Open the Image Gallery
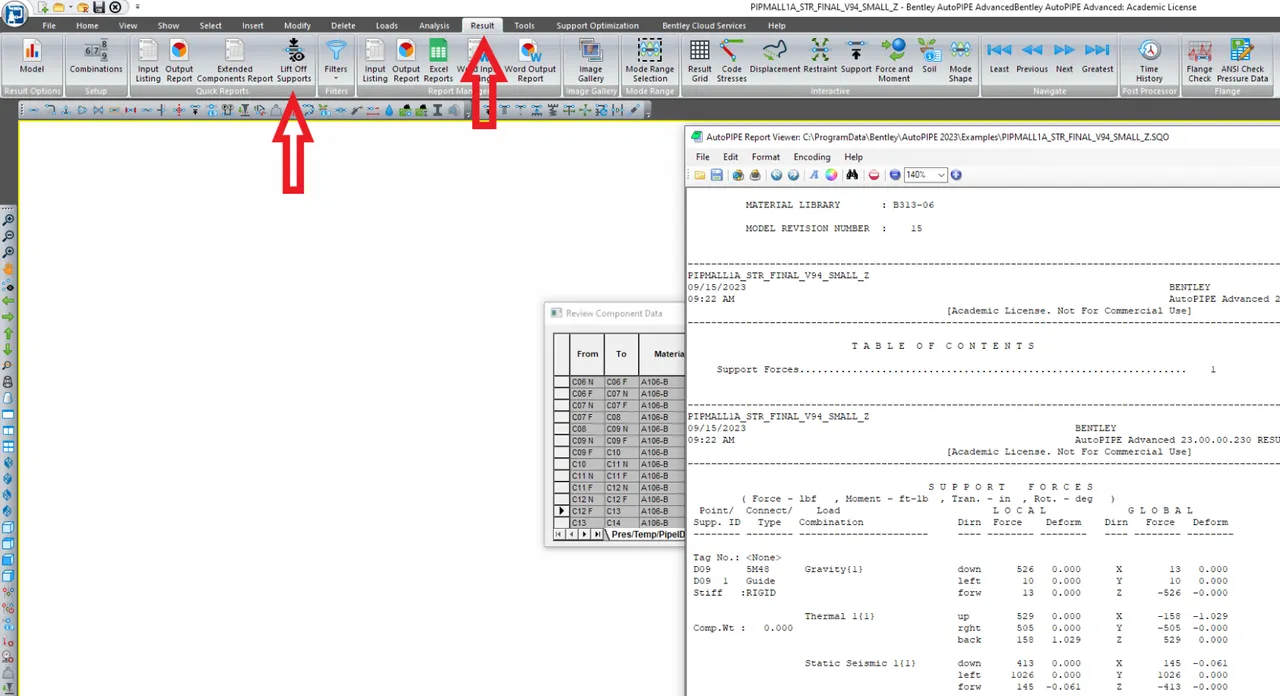Screen dimensions: 1280x696 coord(591,62)
